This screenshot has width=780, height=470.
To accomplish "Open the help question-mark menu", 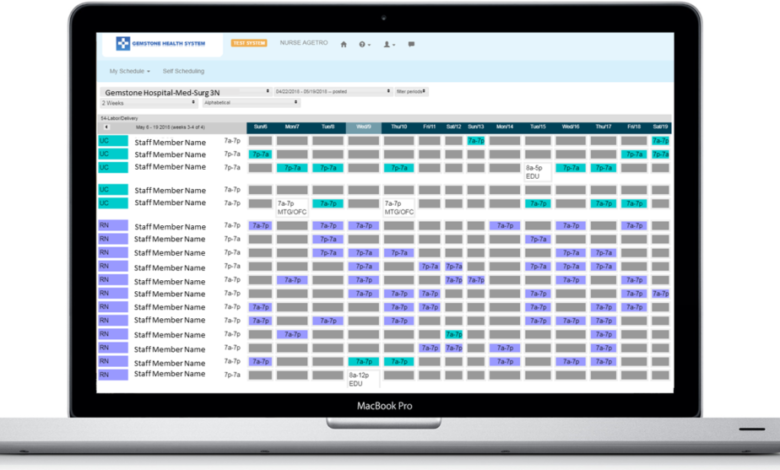I will (x=364, y=44).
